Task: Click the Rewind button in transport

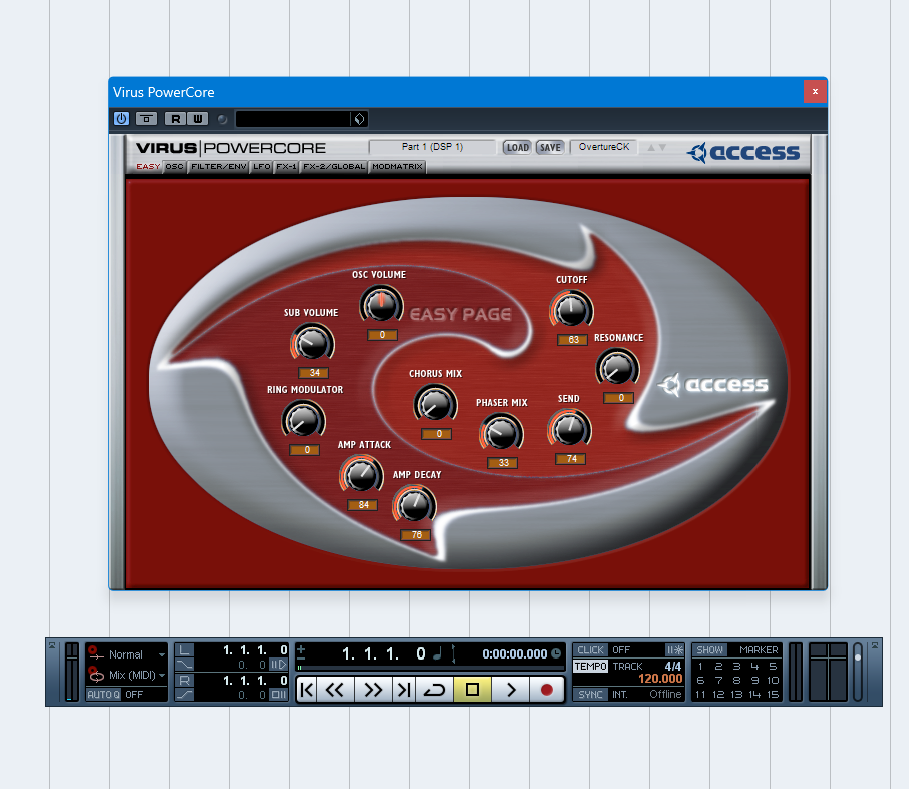Action: pyautogui.click(x=335, y=690)
